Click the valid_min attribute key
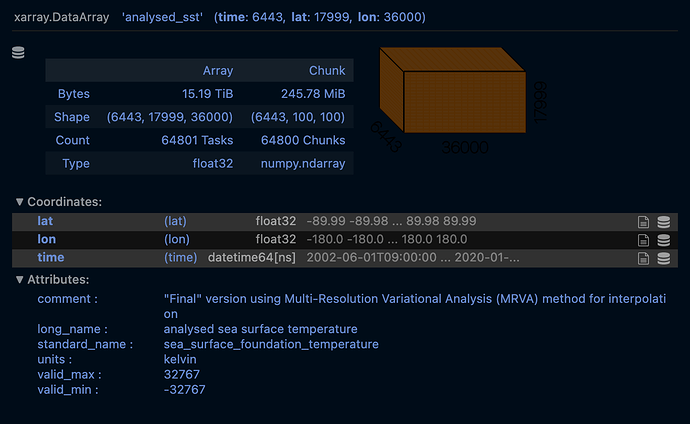The image size is (690, 424). [x=68, y=389]
